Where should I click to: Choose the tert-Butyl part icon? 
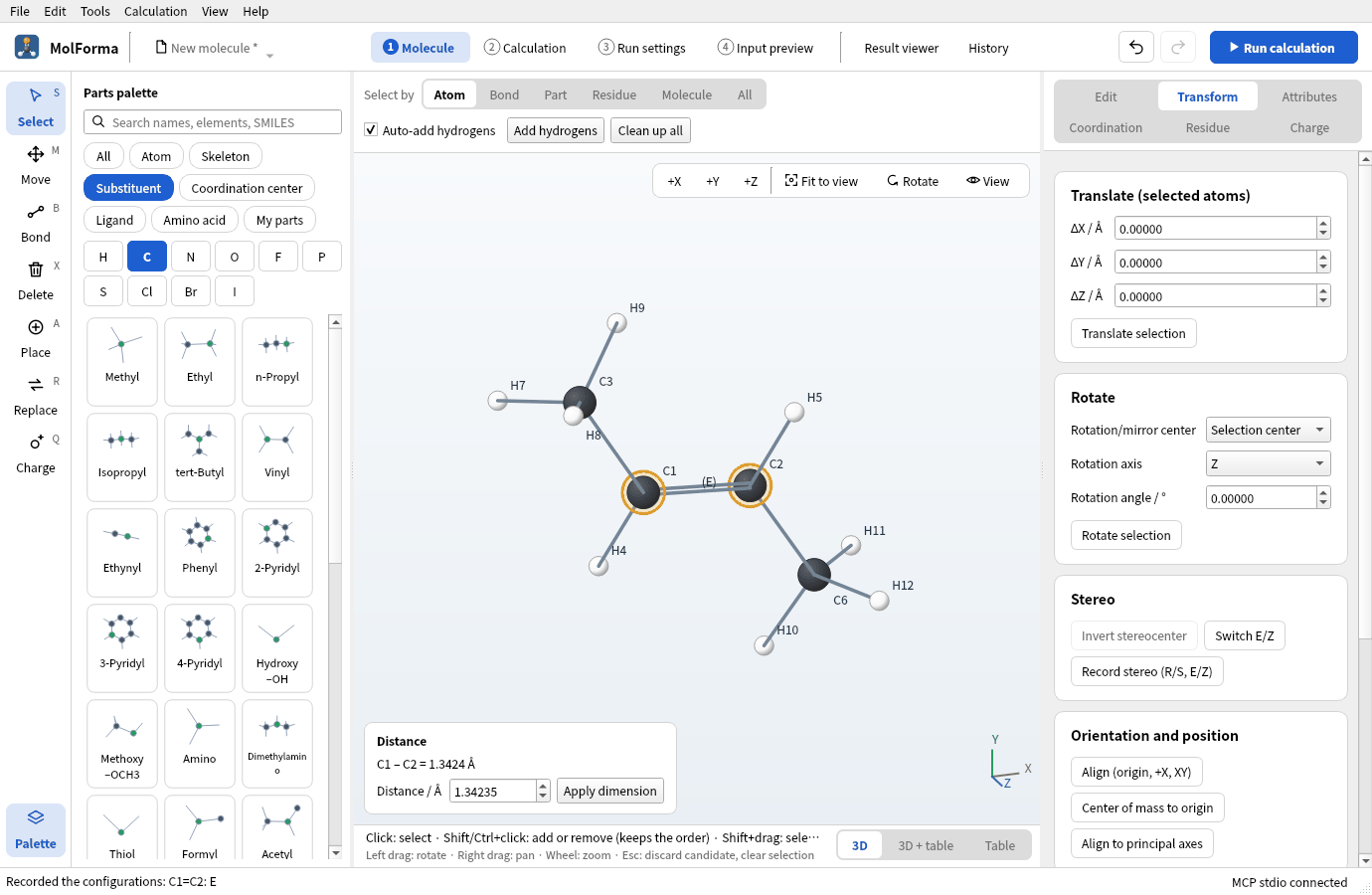200,456
